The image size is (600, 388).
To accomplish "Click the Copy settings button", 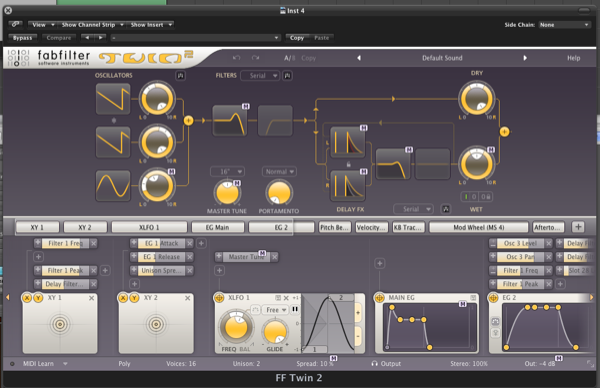I will [x=297, y=37].
